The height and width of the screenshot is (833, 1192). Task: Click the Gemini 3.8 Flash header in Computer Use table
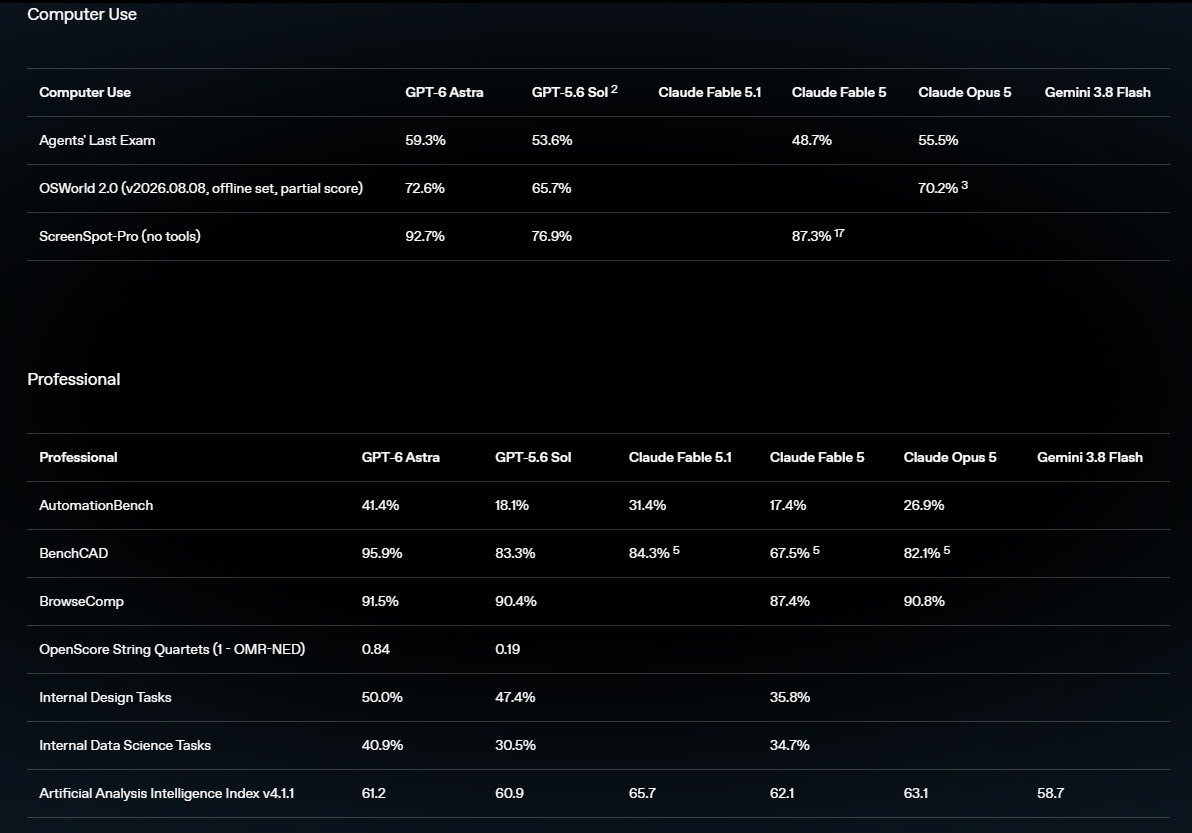click(1098, 93)
